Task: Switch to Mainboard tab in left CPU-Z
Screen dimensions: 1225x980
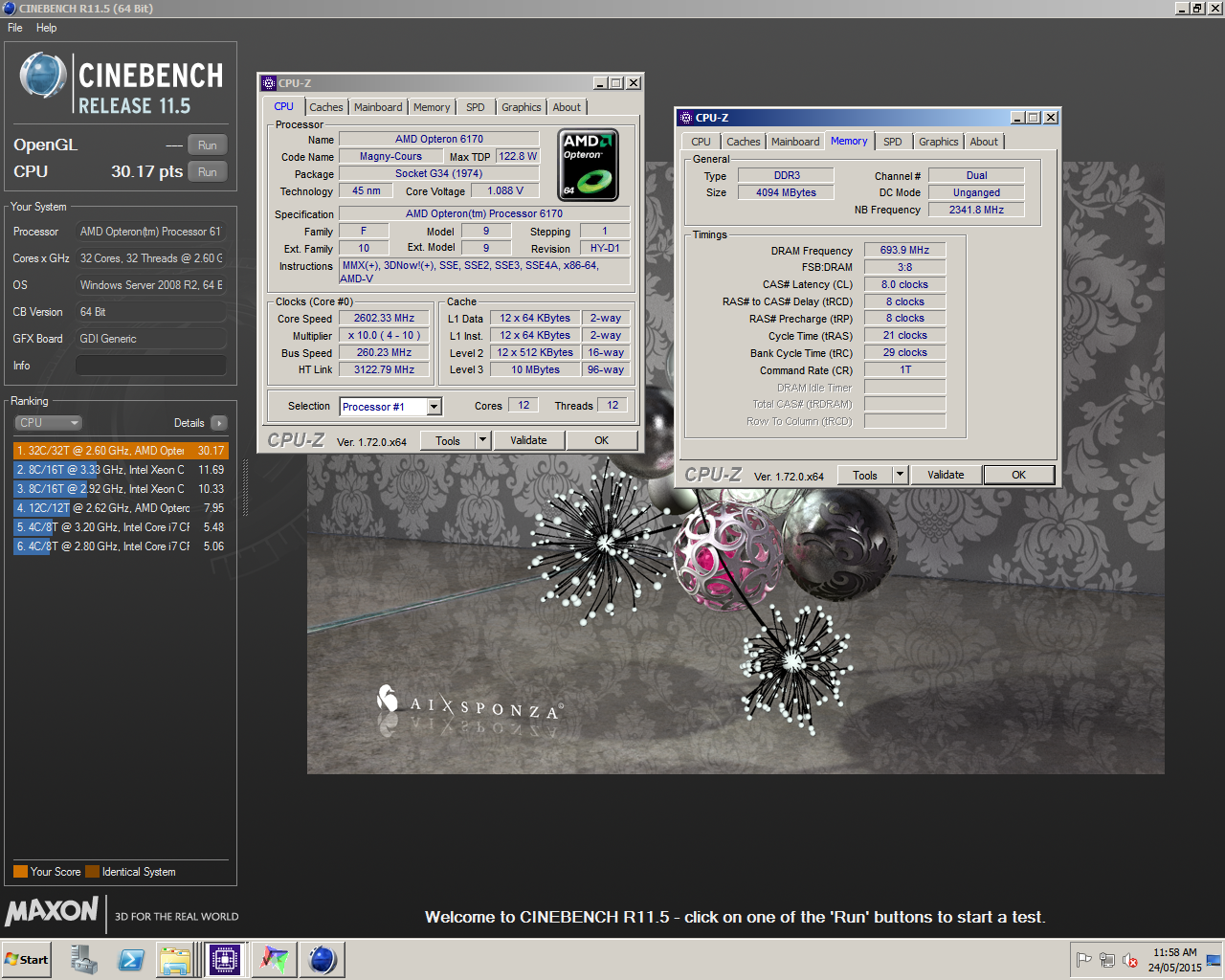Action: click(378, 107)
